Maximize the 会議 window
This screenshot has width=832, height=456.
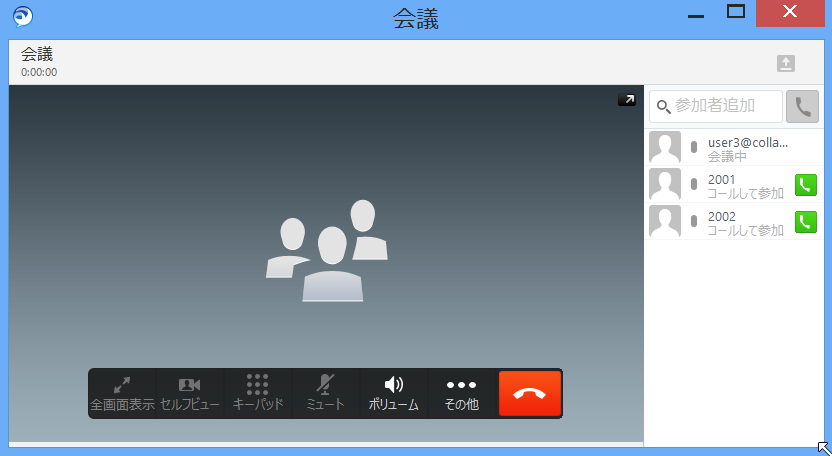pyautogui.click(x=736, y=13)
